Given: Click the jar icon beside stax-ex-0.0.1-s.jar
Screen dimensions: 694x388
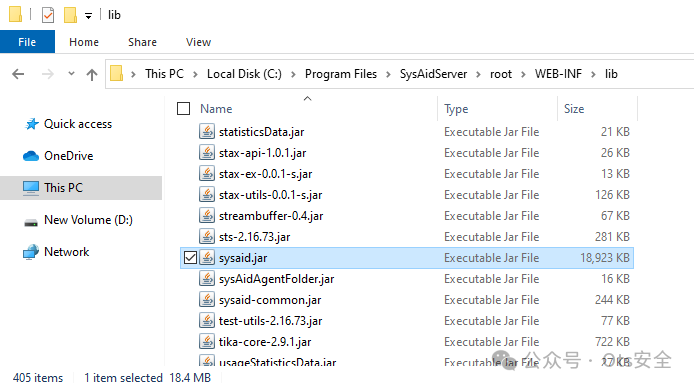Looking at the screenshot, I should coord(207,174).
